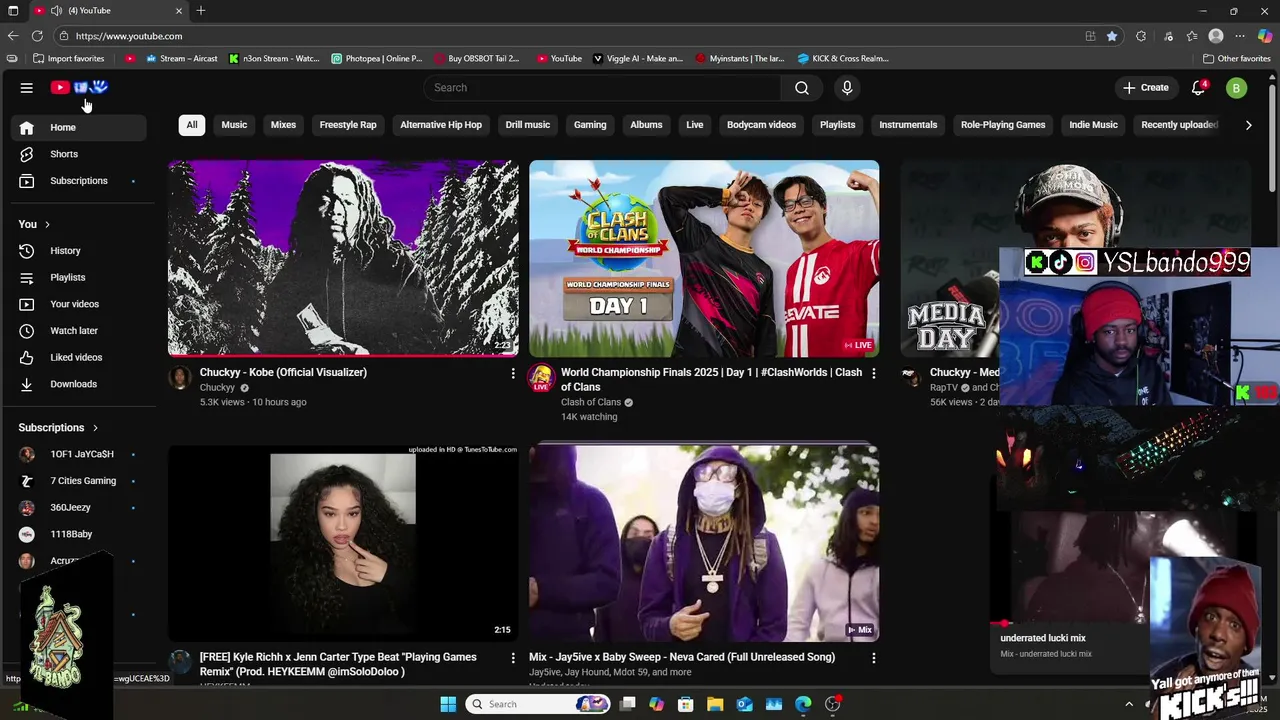Viewport: 1280px width, 720px height.
Task: Open File Explorer from taskbar
Action: point(715,704)
